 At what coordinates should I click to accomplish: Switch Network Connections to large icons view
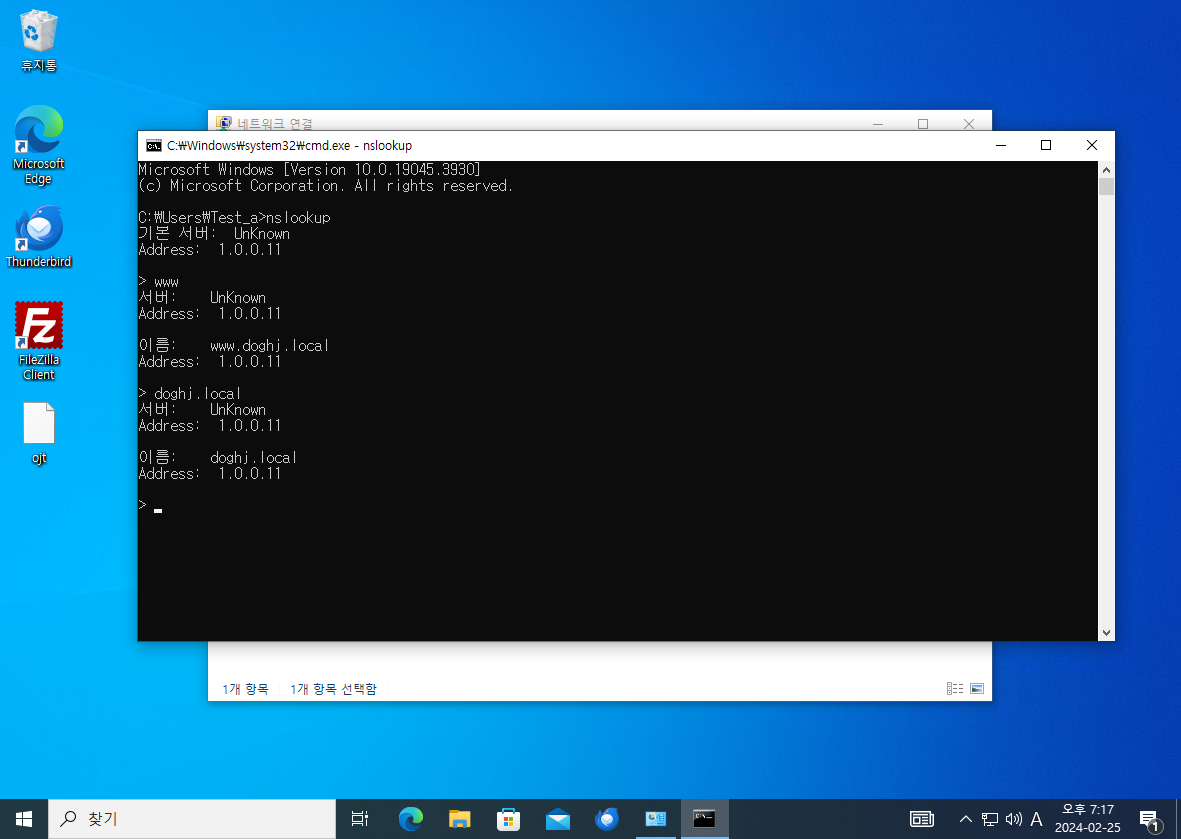click(977, 688)
